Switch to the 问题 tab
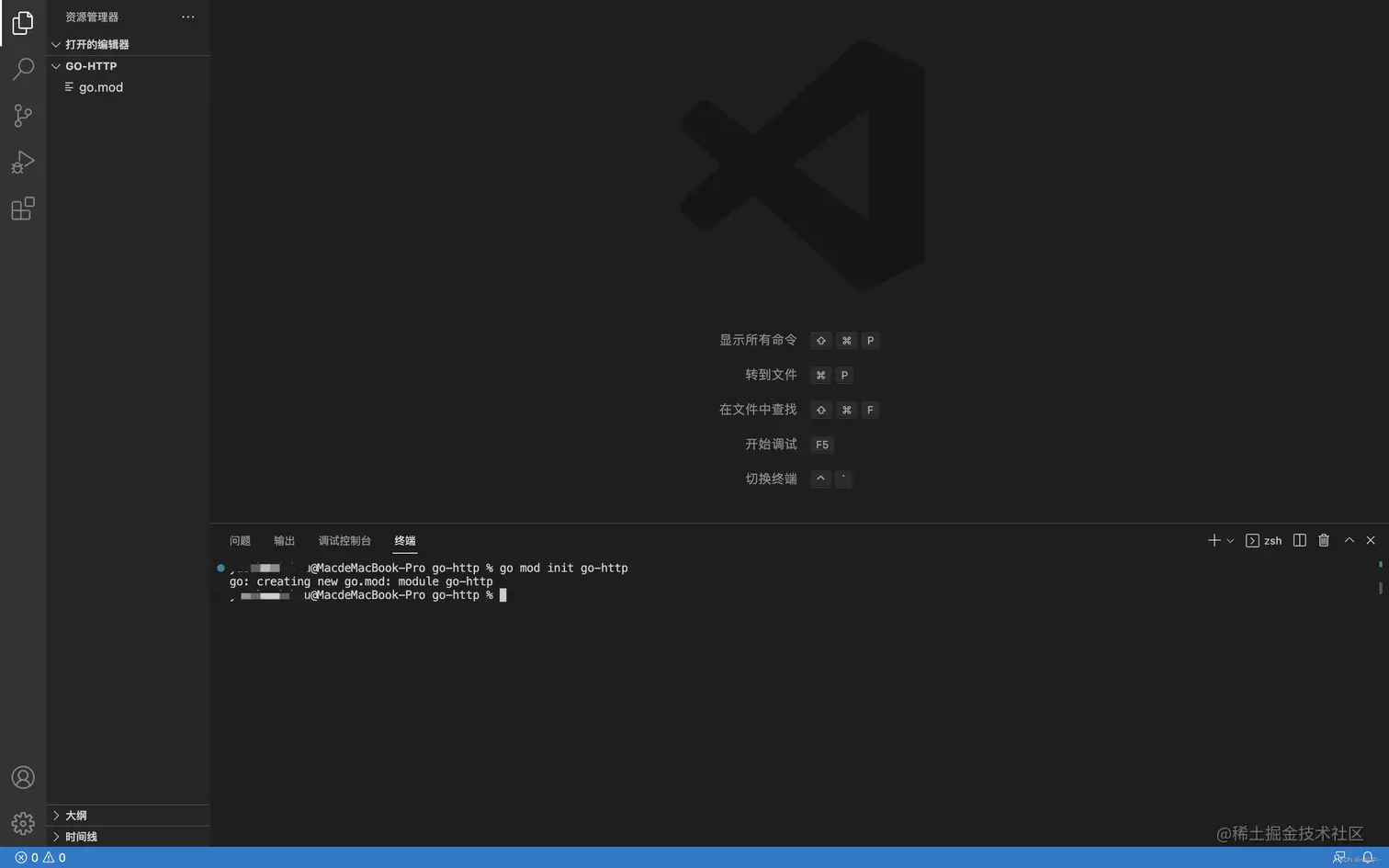Screen dimensions: 1389x868 coord(240,541)
